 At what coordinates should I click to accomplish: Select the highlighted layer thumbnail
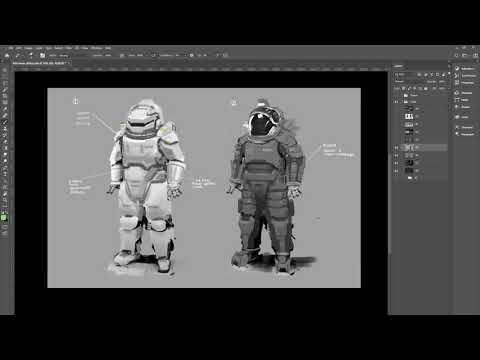pos(409,147)
